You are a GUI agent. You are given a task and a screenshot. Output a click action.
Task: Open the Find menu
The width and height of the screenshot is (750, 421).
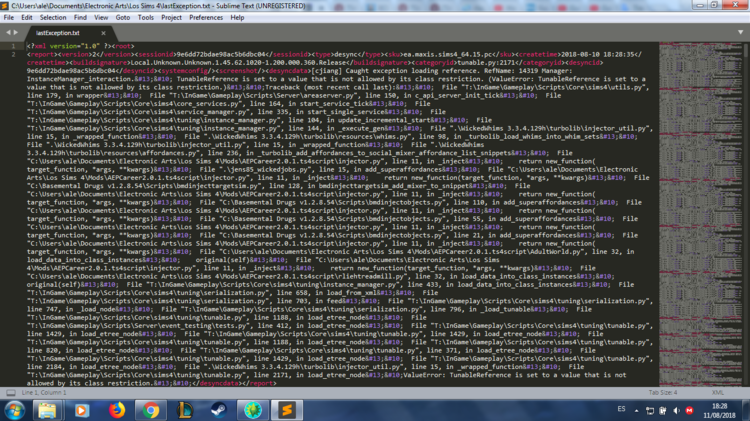click(80, 18)
